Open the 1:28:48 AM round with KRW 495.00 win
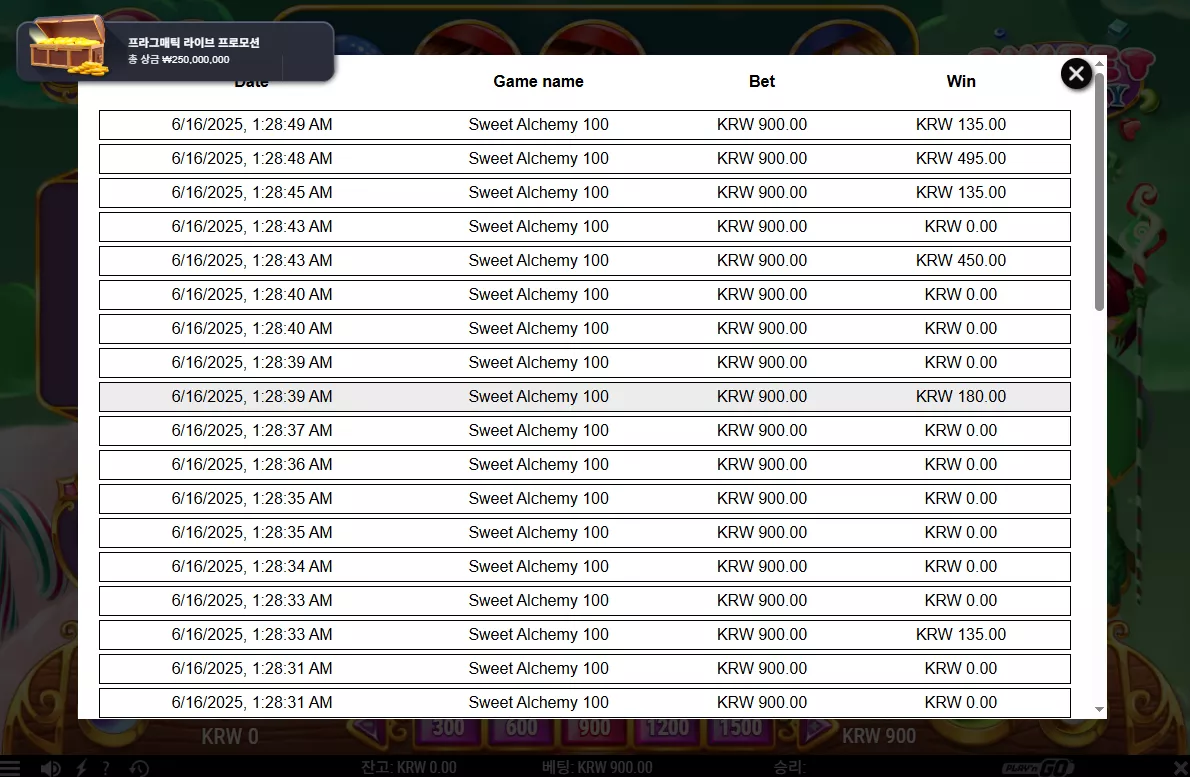 pos(584,159)
